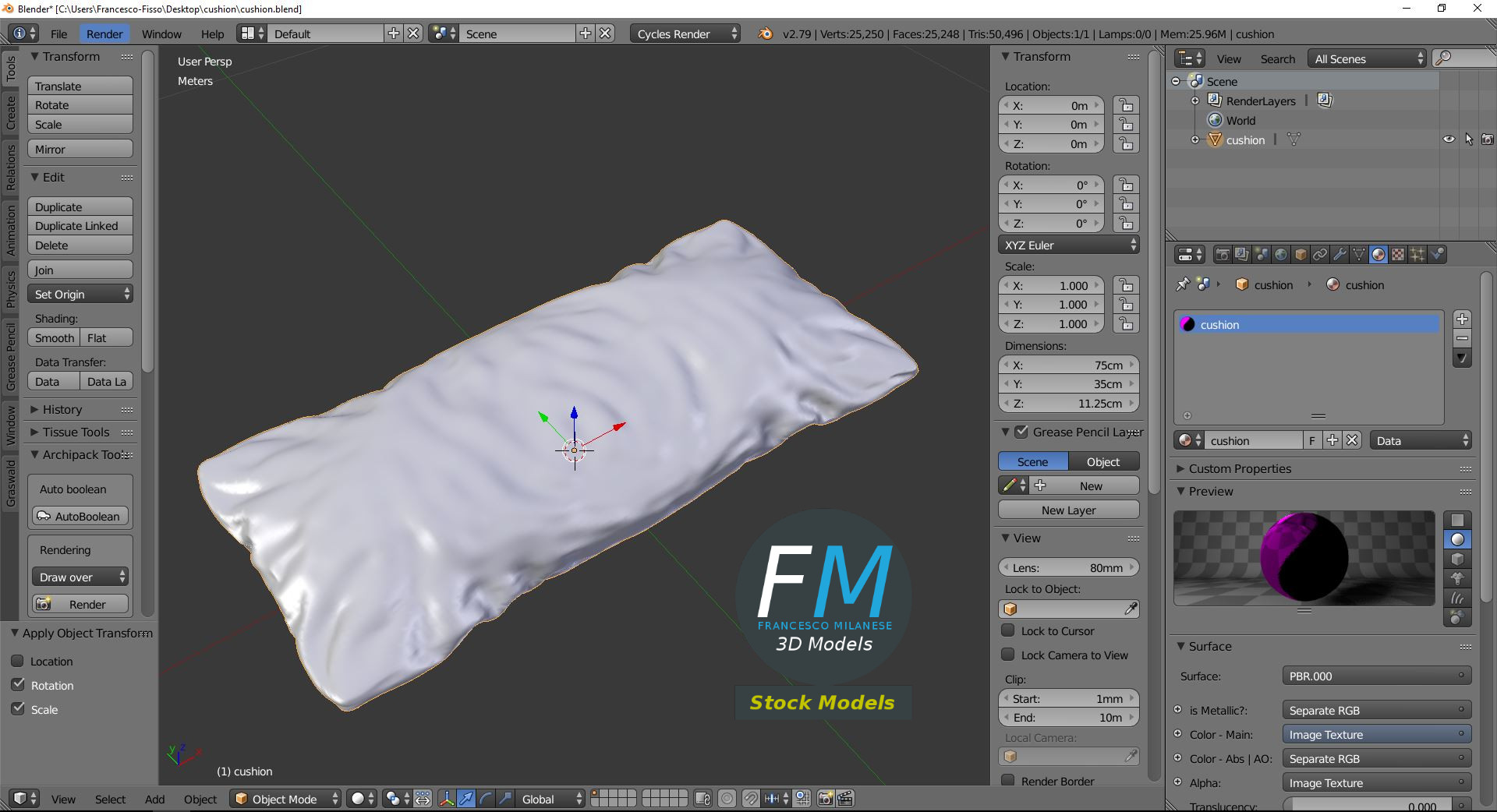Click the AutoBoolean button

80,516
